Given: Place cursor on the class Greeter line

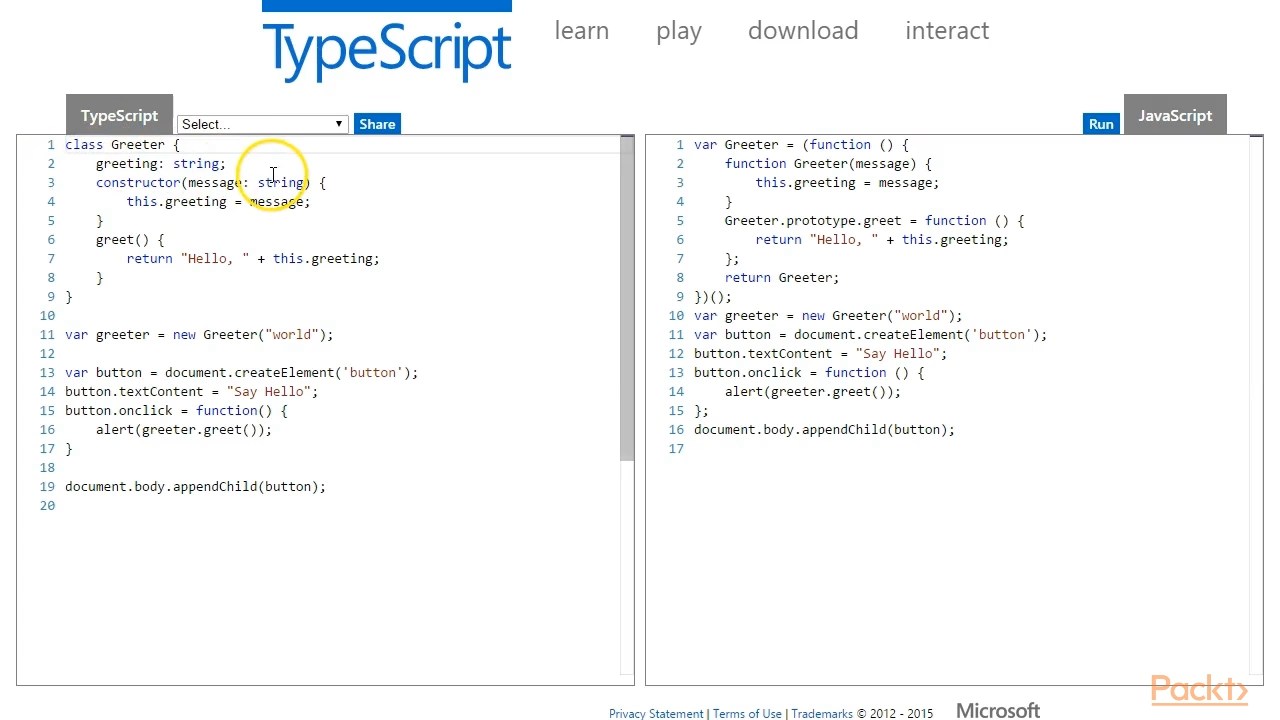Looking at the screenshot, I should 120,144.
